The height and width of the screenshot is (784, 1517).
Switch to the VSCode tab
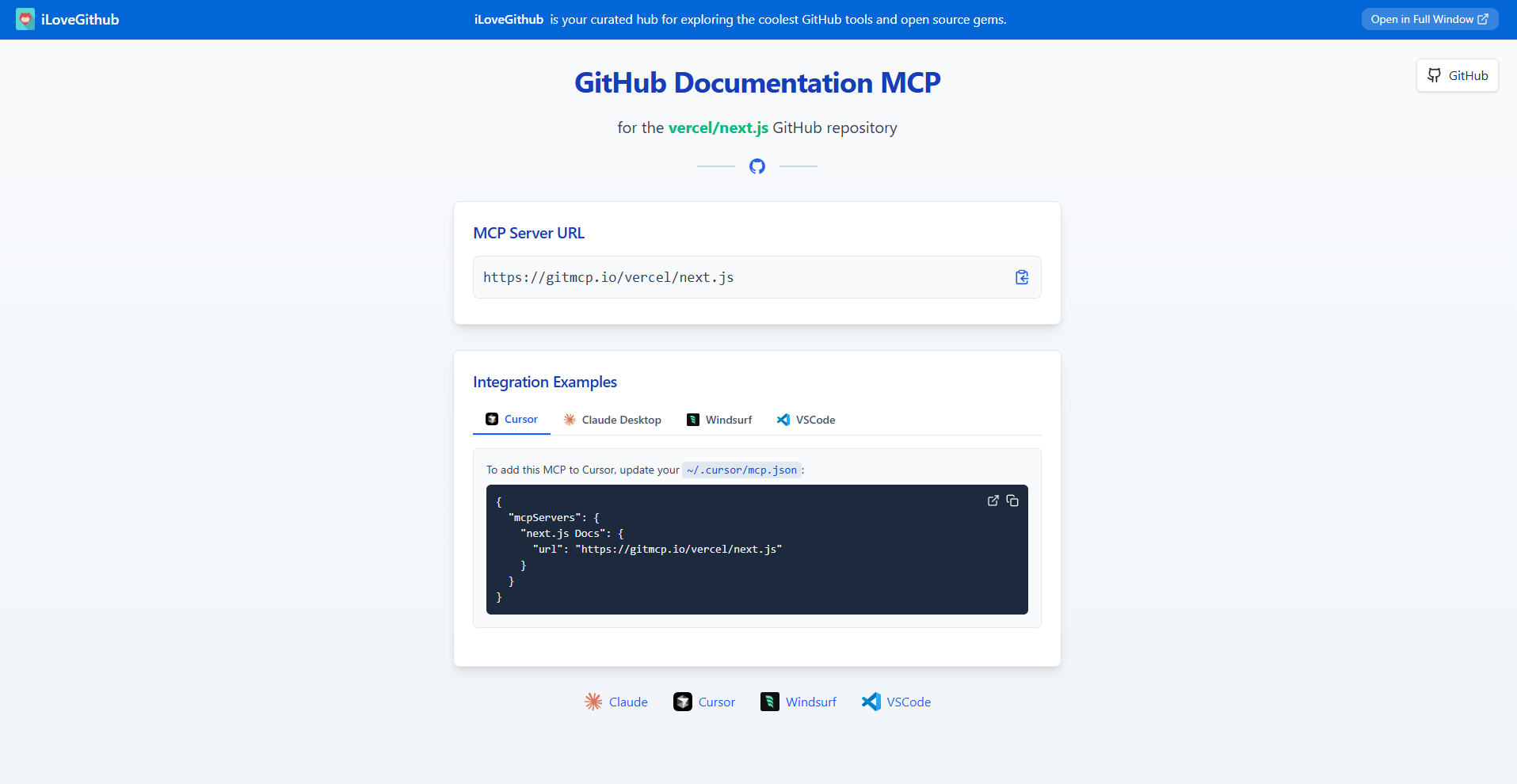point(806,420)
